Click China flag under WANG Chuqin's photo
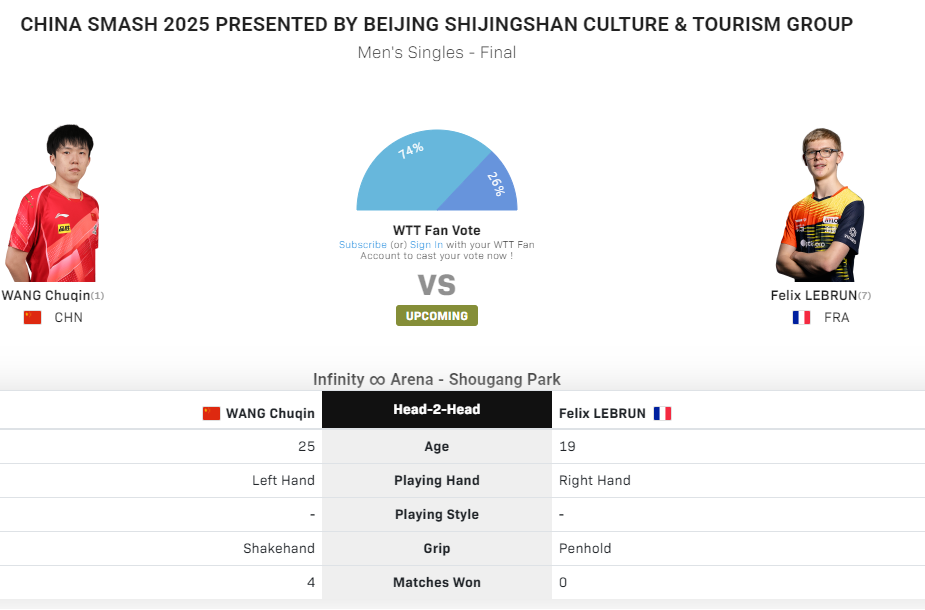The height and width of the screenshot is (610, 925). [33, 318]
